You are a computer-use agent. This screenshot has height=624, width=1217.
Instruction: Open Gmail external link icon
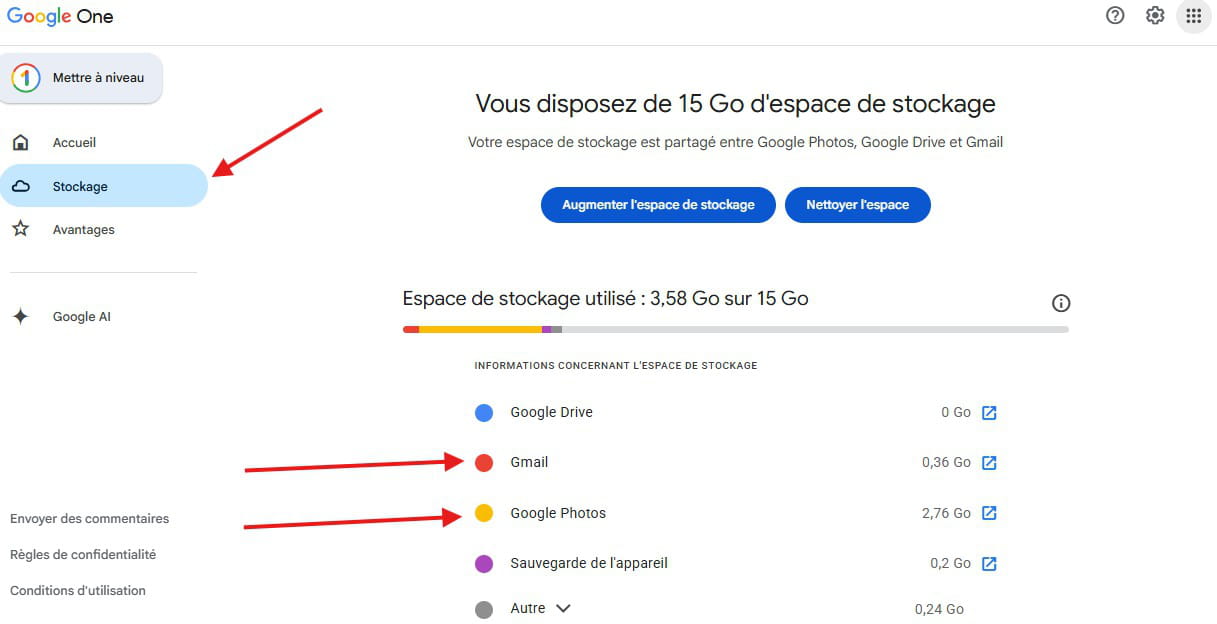coord(989,462)
